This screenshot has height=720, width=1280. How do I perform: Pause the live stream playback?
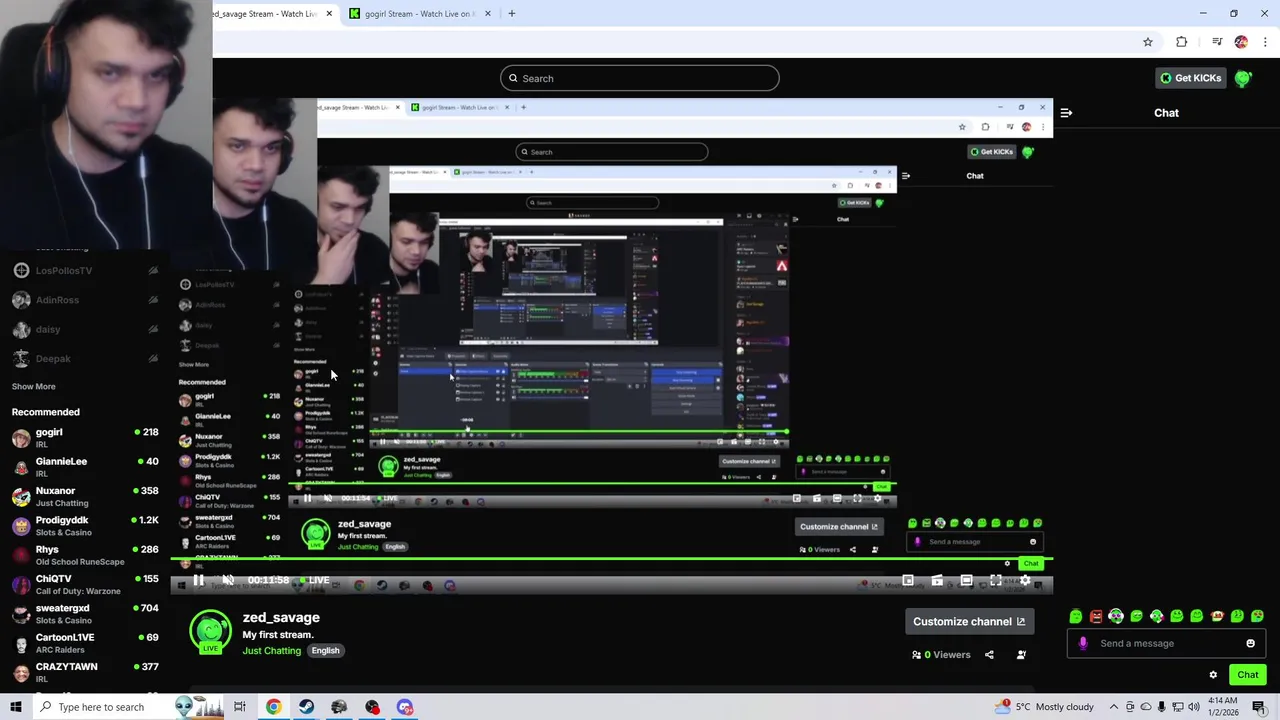tap(198, 580)
